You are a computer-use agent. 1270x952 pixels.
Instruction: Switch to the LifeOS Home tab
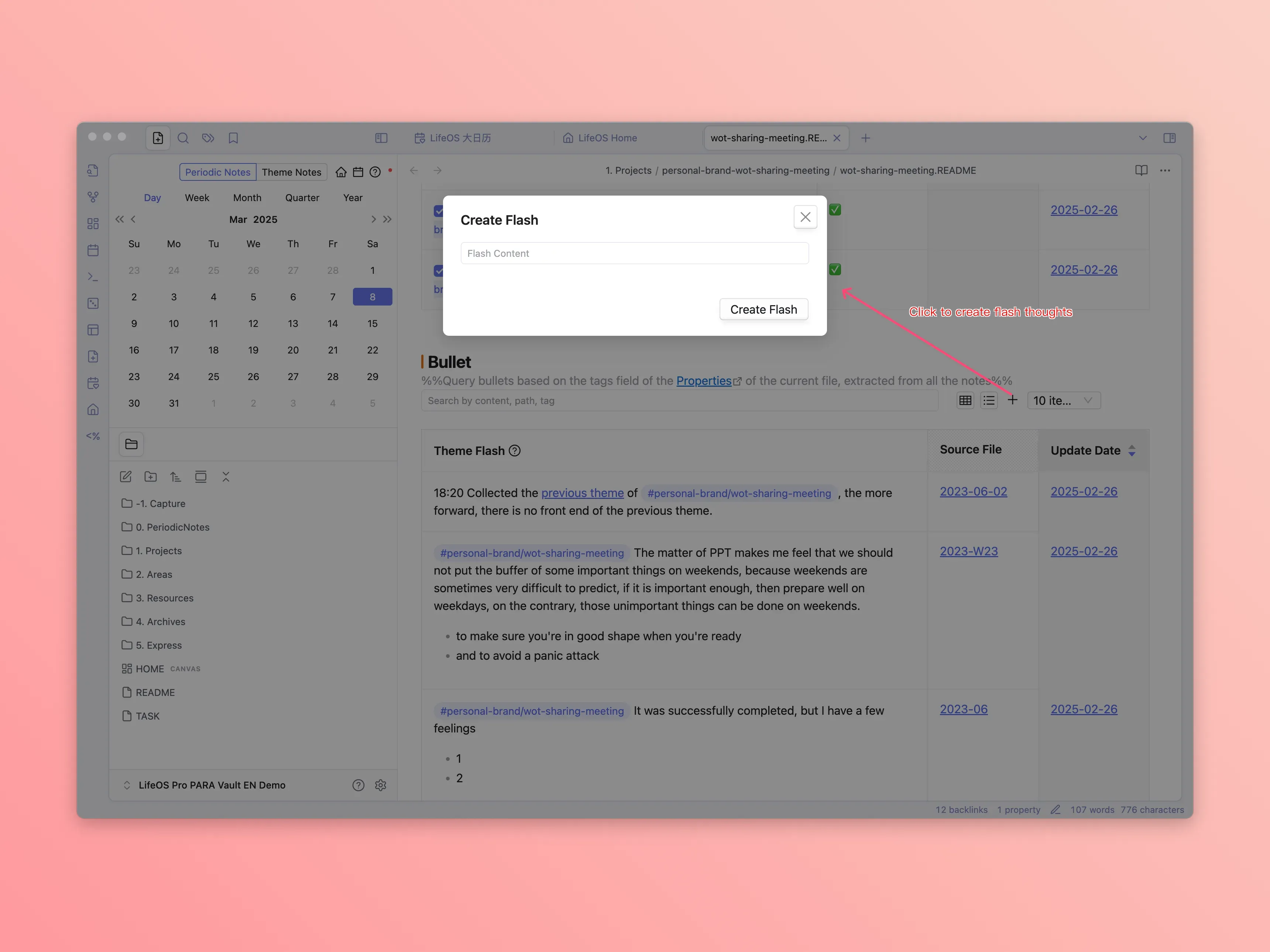coord(607,138)
